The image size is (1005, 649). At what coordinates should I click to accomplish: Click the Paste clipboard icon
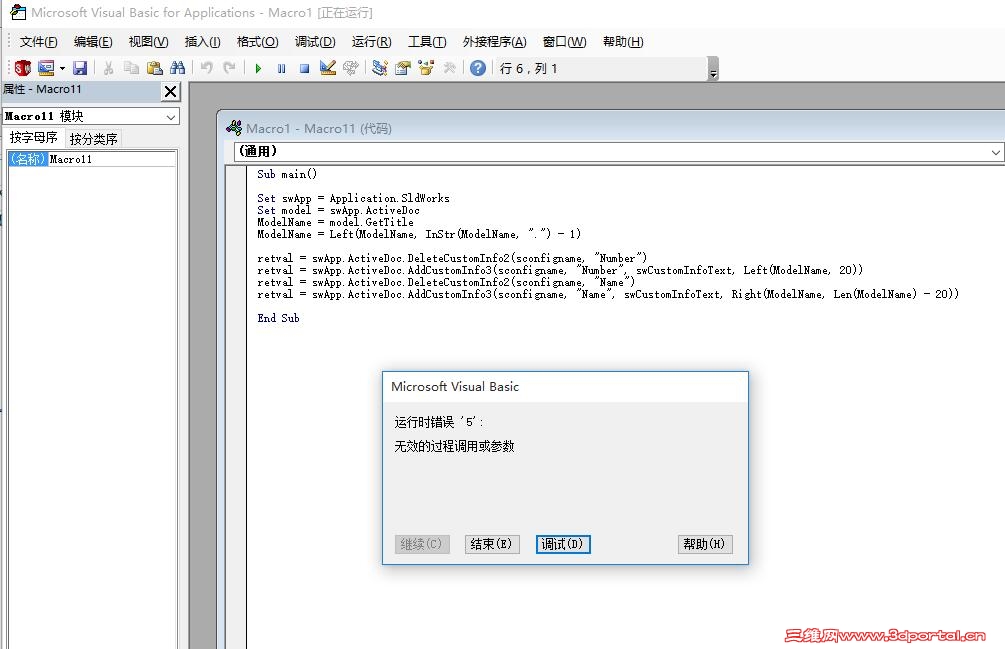[x=154, y=68]
